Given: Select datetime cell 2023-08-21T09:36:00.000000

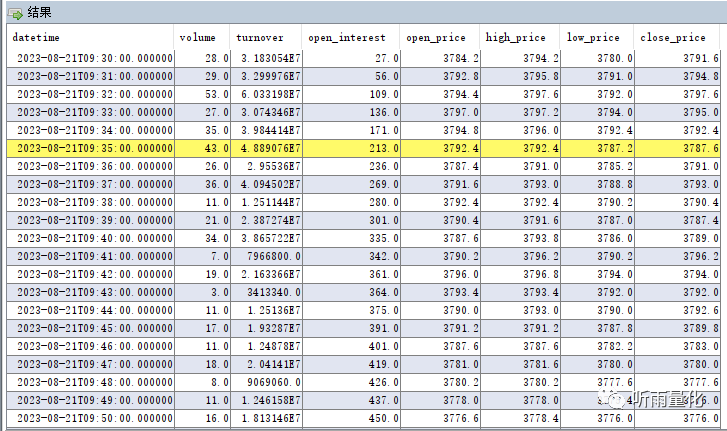Looking at the screenshot, I should (90, 166).
